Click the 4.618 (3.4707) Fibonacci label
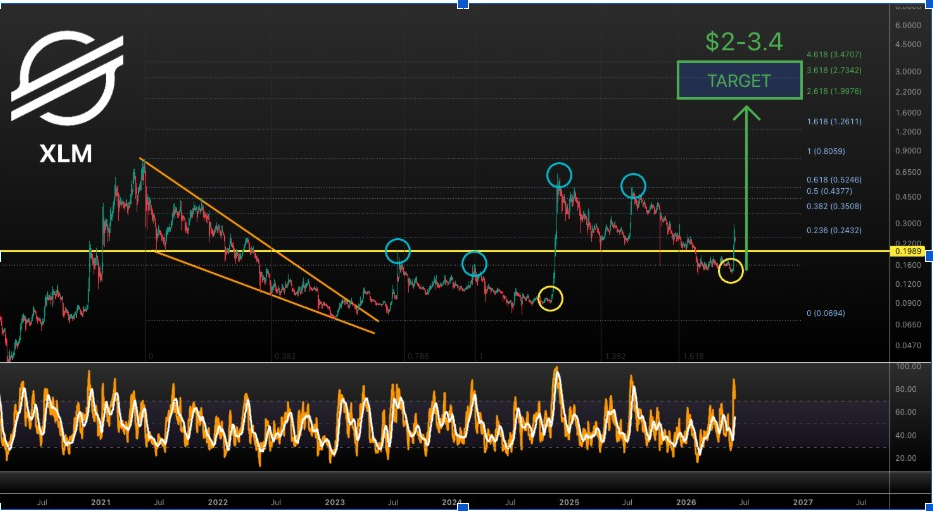 point(834,54)
